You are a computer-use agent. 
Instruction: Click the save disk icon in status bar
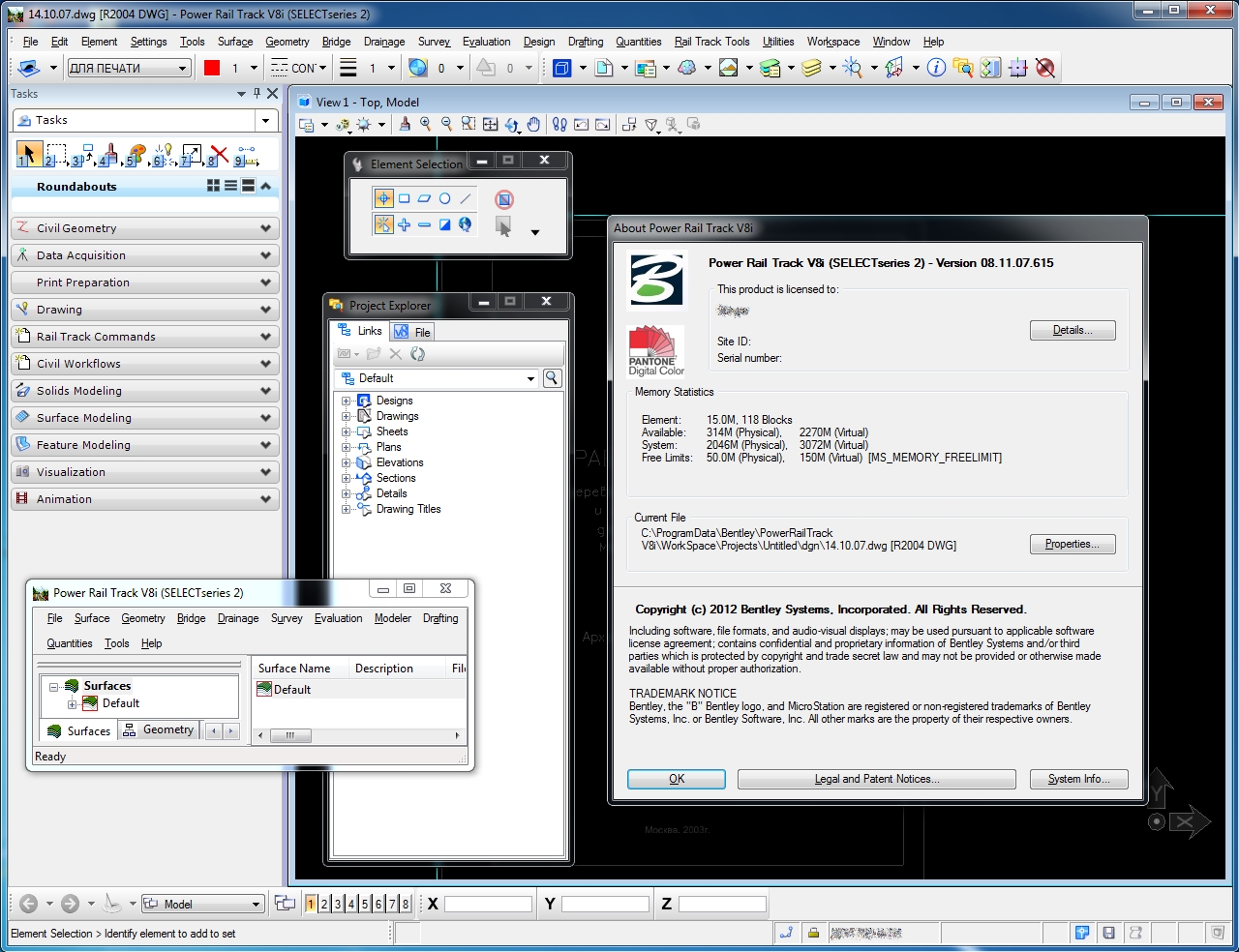[x=1109, y=933]
